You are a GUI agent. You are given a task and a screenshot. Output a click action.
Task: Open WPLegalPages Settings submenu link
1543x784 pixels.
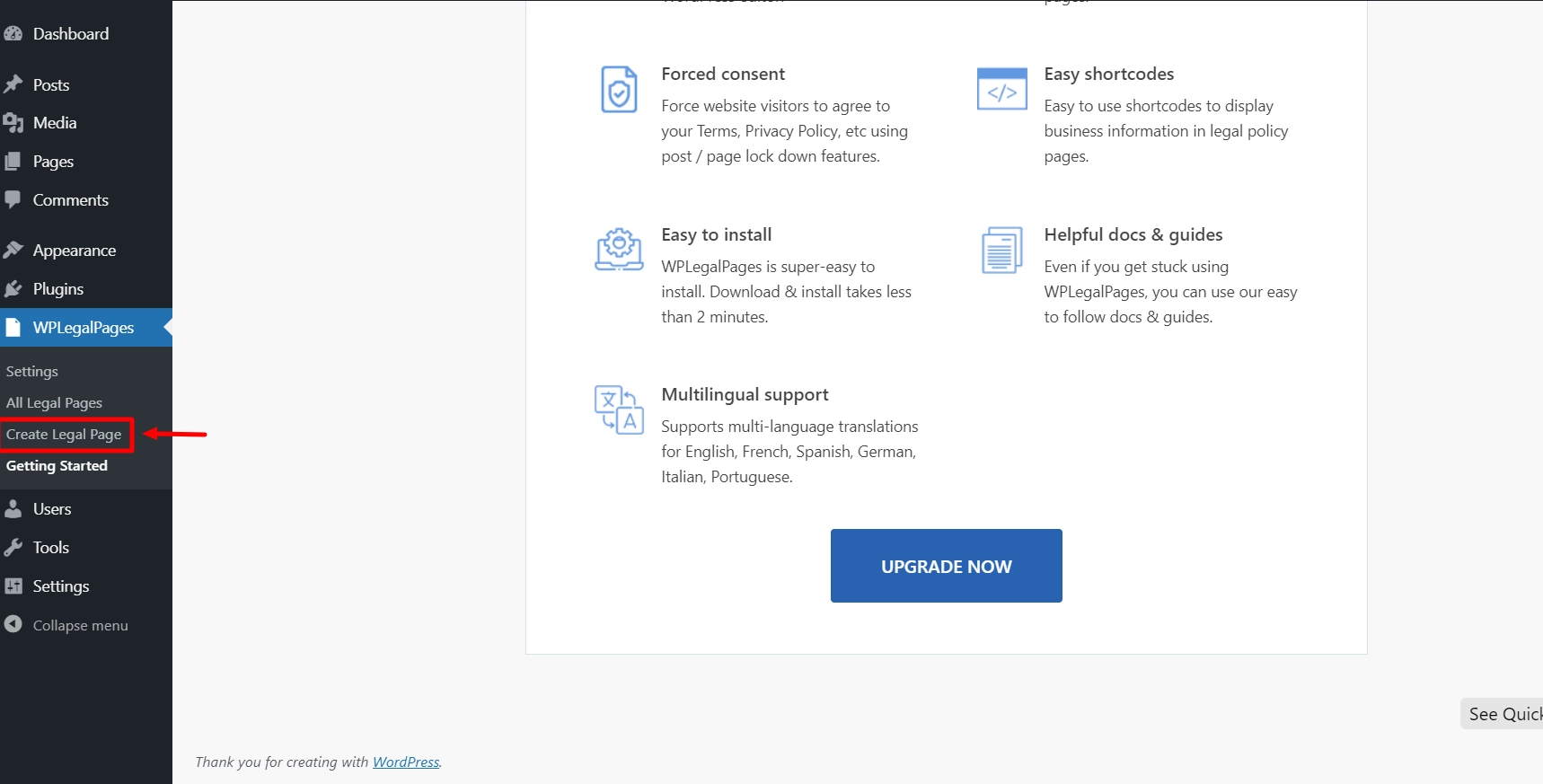click(32, 371)
